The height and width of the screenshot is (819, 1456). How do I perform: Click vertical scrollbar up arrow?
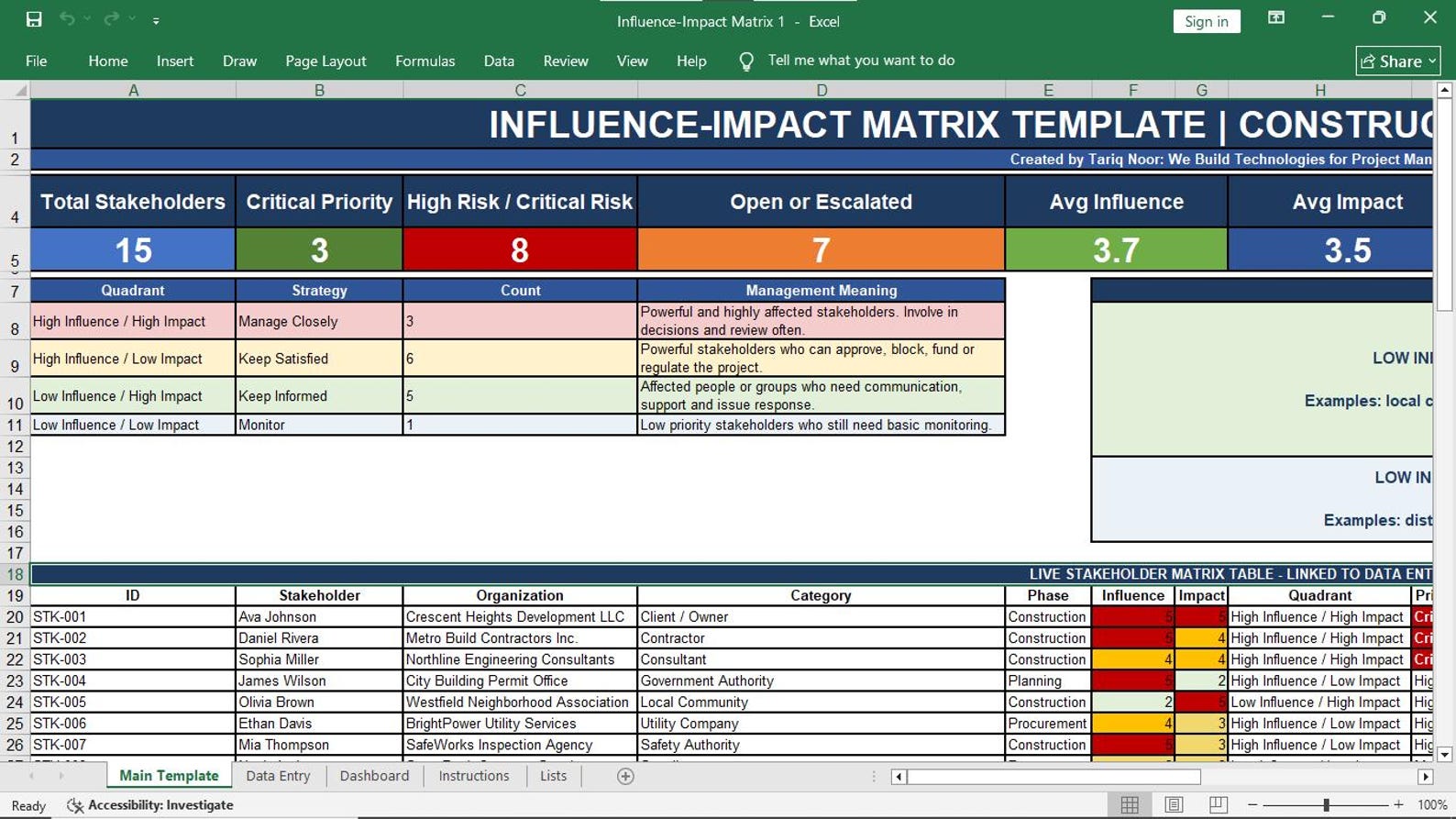(1445, 90)
